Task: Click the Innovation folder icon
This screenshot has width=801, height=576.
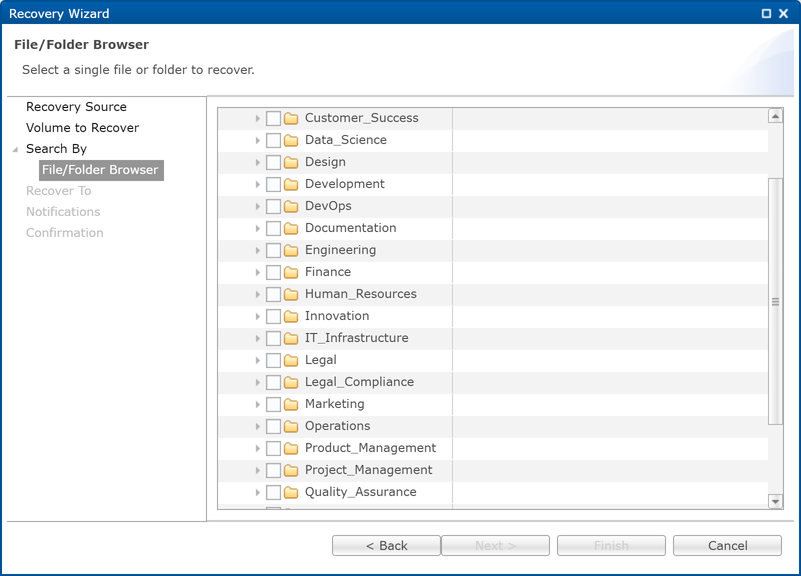Action: [291, 316]
